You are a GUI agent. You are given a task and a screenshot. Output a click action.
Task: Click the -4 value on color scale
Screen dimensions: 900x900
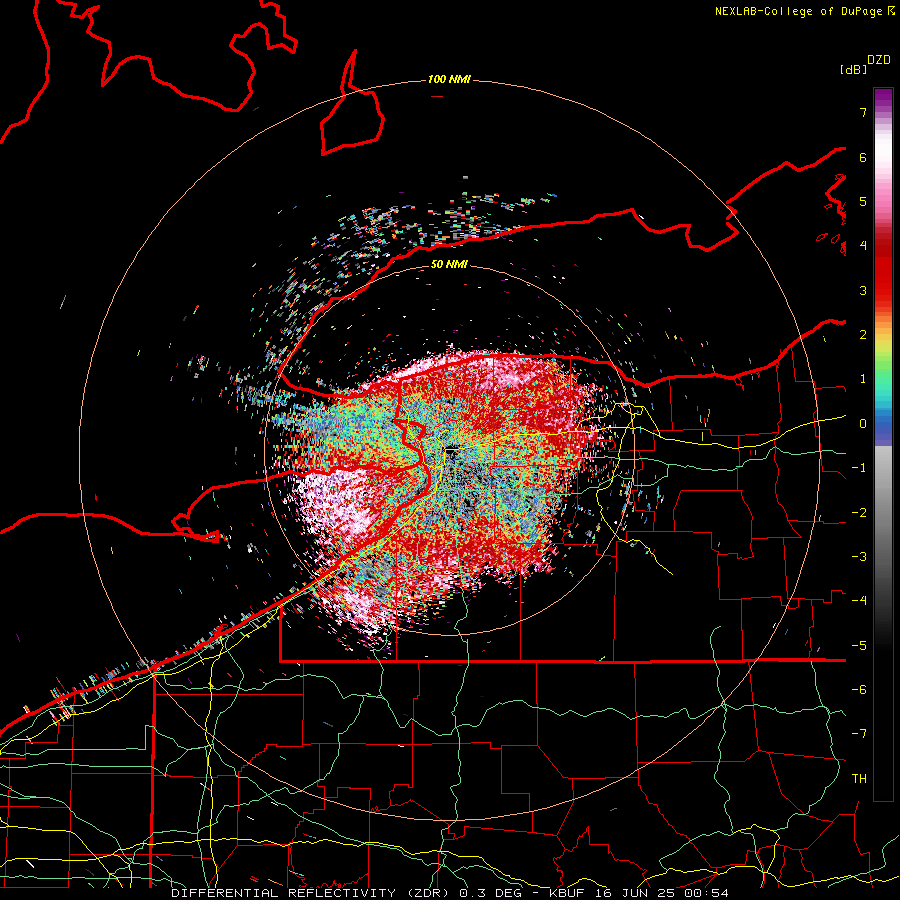(859, 601)
